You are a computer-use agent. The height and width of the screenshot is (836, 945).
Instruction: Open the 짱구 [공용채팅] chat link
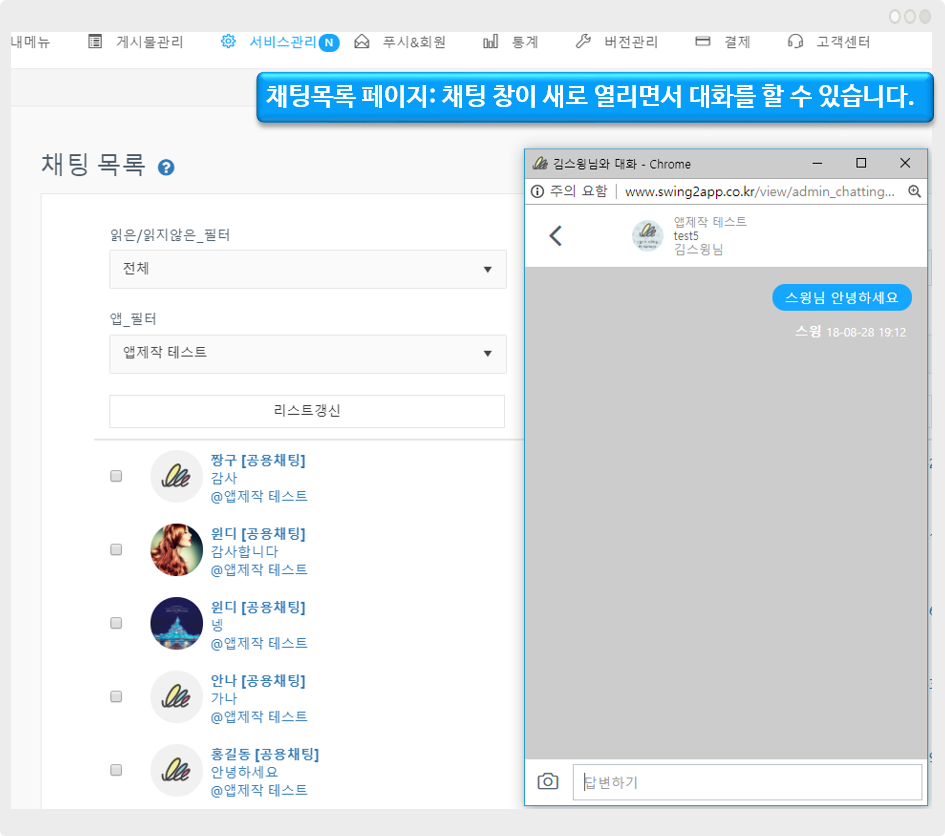coord(258,460)
